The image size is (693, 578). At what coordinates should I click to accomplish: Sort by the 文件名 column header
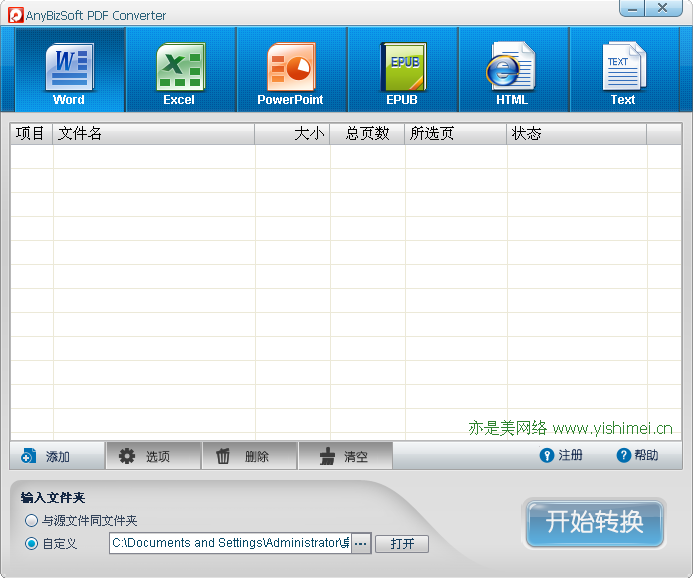pos(154,133)
